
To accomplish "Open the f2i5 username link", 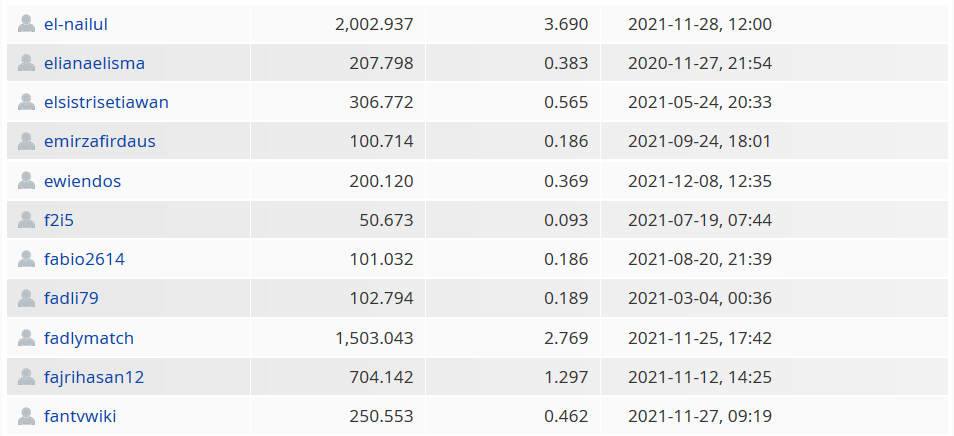I will (x=59, y=220).
